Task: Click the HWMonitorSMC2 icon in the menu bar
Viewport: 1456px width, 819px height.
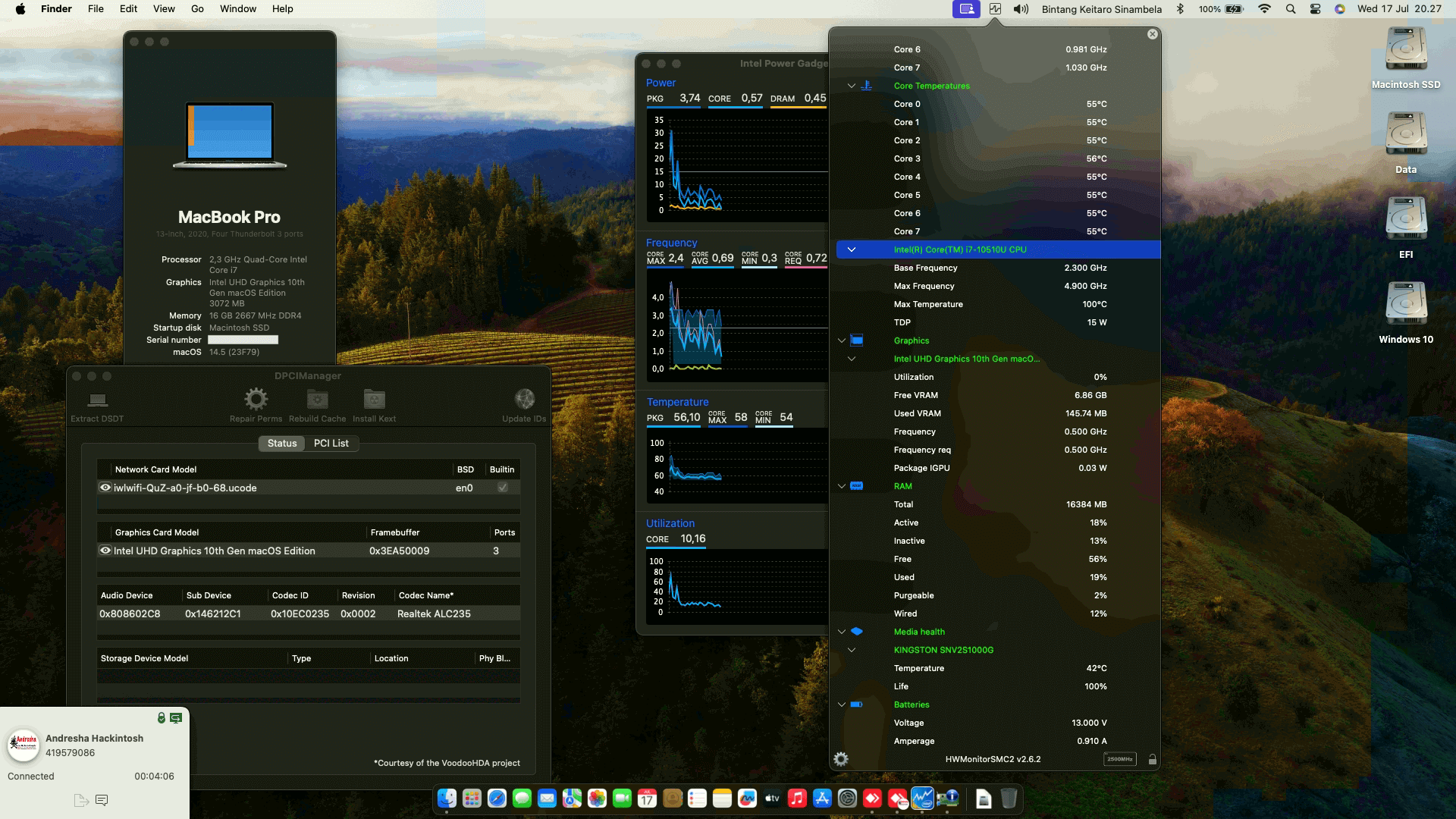Action: [994, 9]
